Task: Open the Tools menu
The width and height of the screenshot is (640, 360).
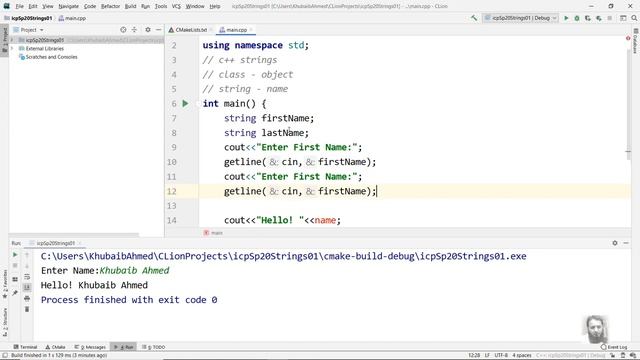Action: point(161,6)
